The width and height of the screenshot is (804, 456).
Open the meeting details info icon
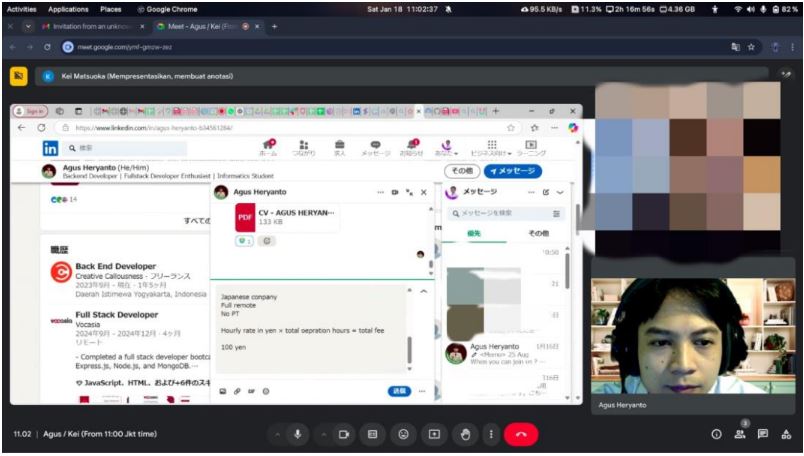[716, 434]
